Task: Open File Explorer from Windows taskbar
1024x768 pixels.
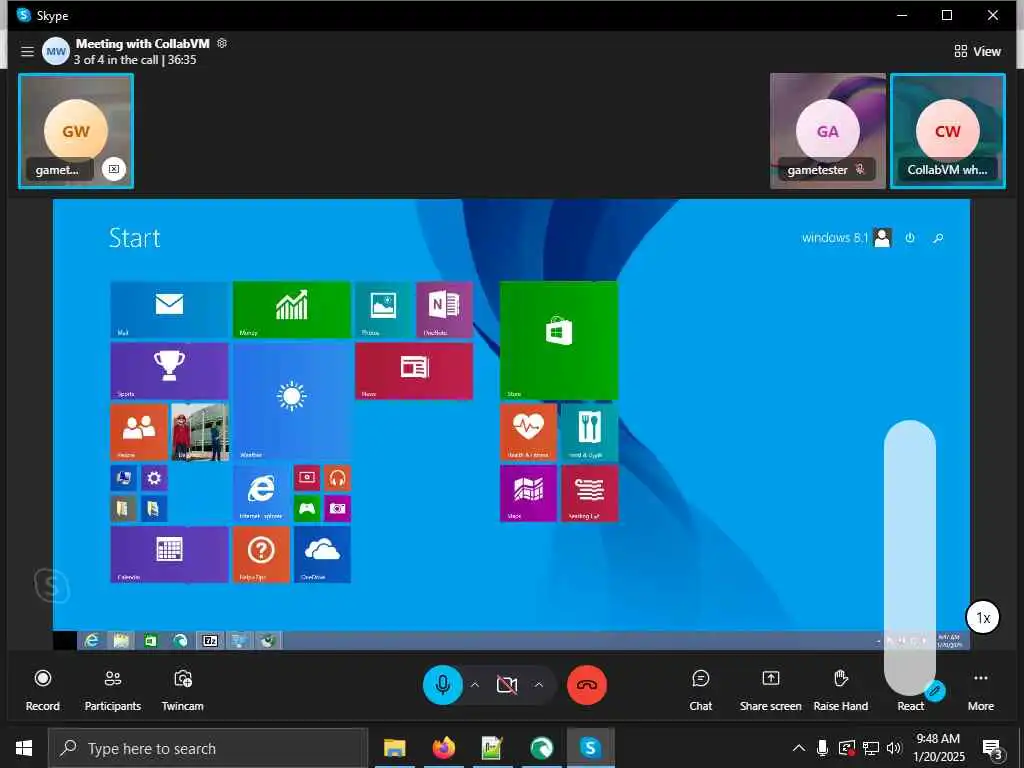Action: coord(394,748)
